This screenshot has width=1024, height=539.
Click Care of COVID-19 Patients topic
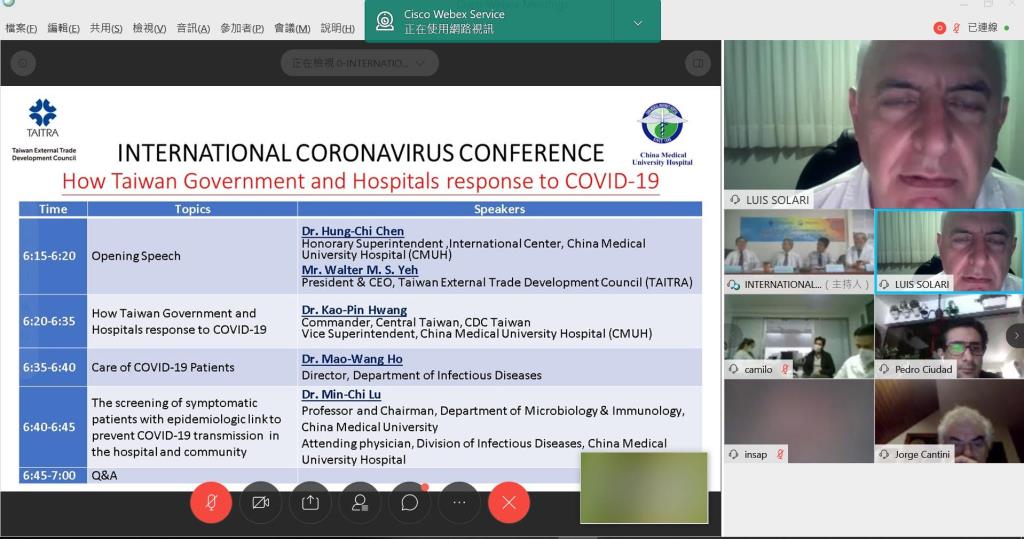(163, 367)
